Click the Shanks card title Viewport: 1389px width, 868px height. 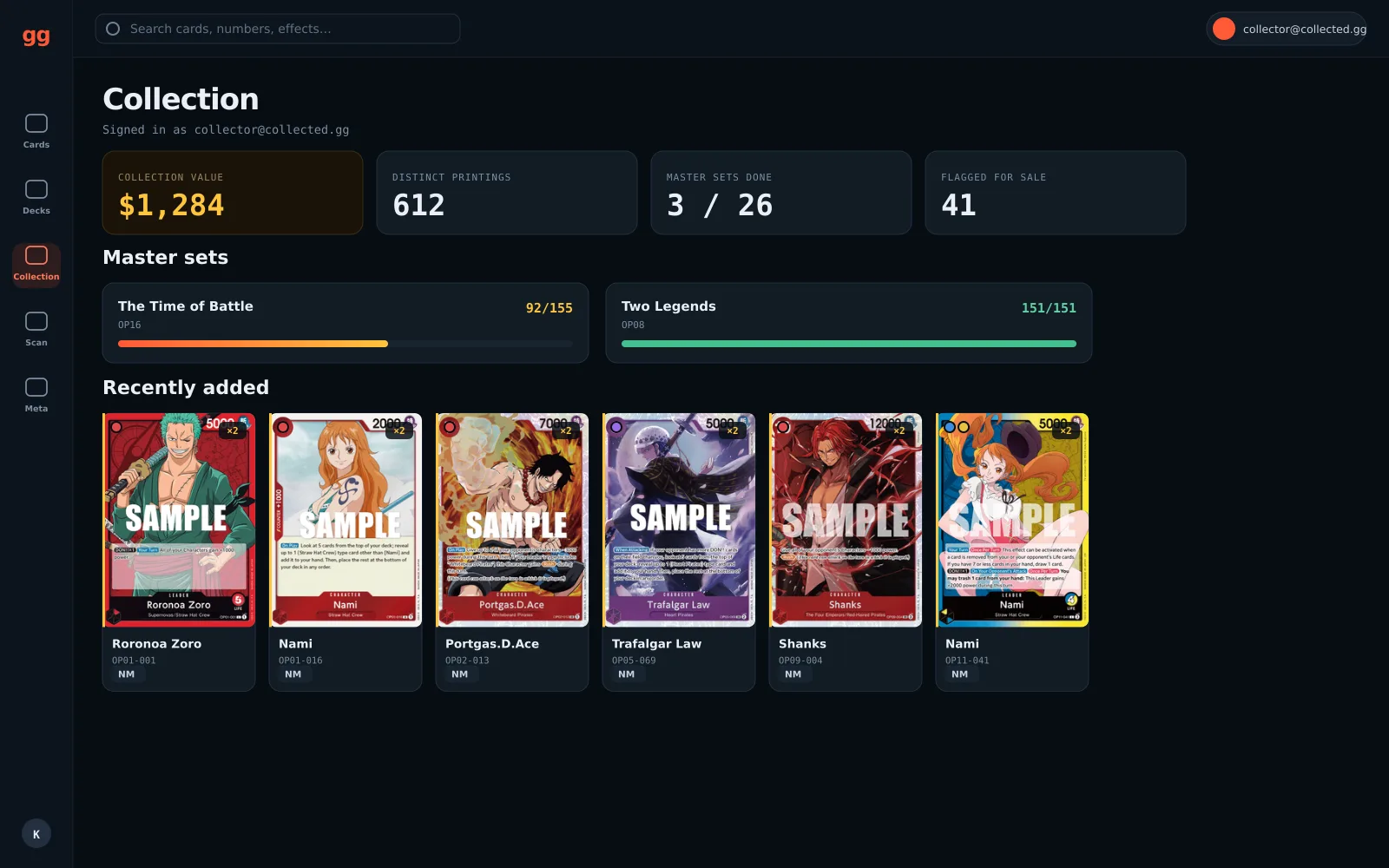(x=803, y=644)
